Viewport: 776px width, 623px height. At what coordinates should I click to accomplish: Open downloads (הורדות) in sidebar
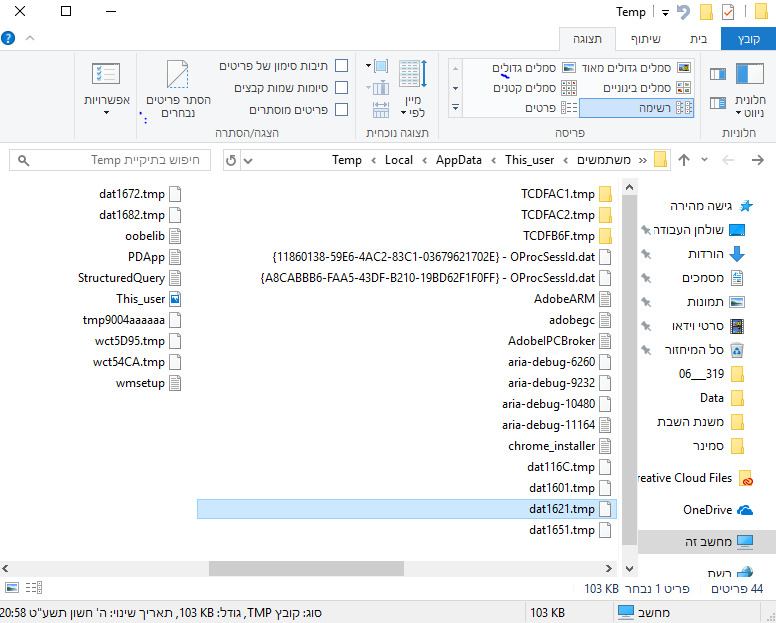(x=716, y=254)
